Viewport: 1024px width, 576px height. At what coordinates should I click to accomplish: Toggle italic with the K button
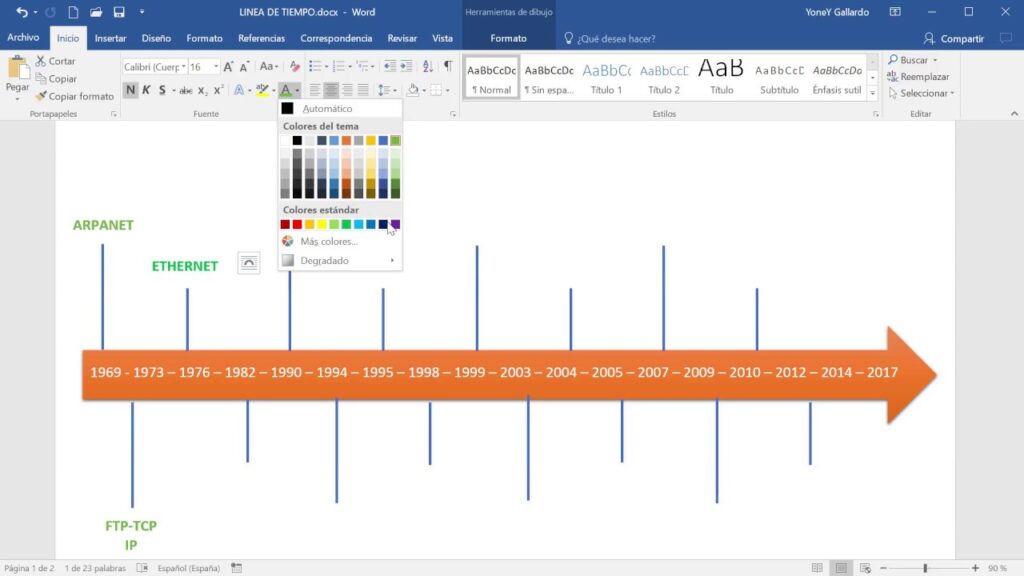pyautogui.click(x=146, y=90)
